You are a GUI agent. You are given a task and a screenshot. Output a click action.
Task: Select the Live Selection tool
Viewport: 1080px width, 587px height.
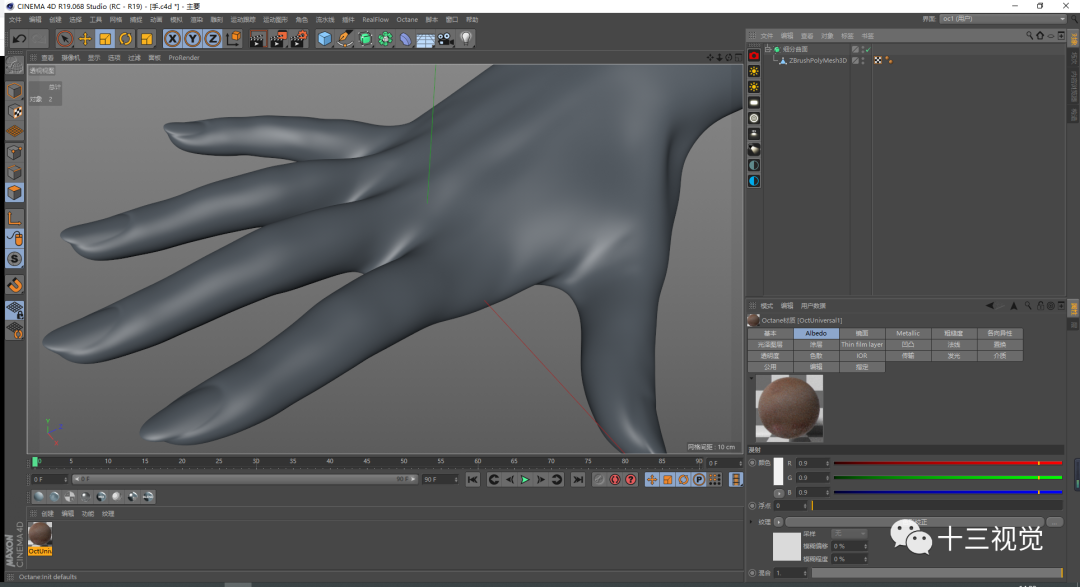click(x=65, y=39)
